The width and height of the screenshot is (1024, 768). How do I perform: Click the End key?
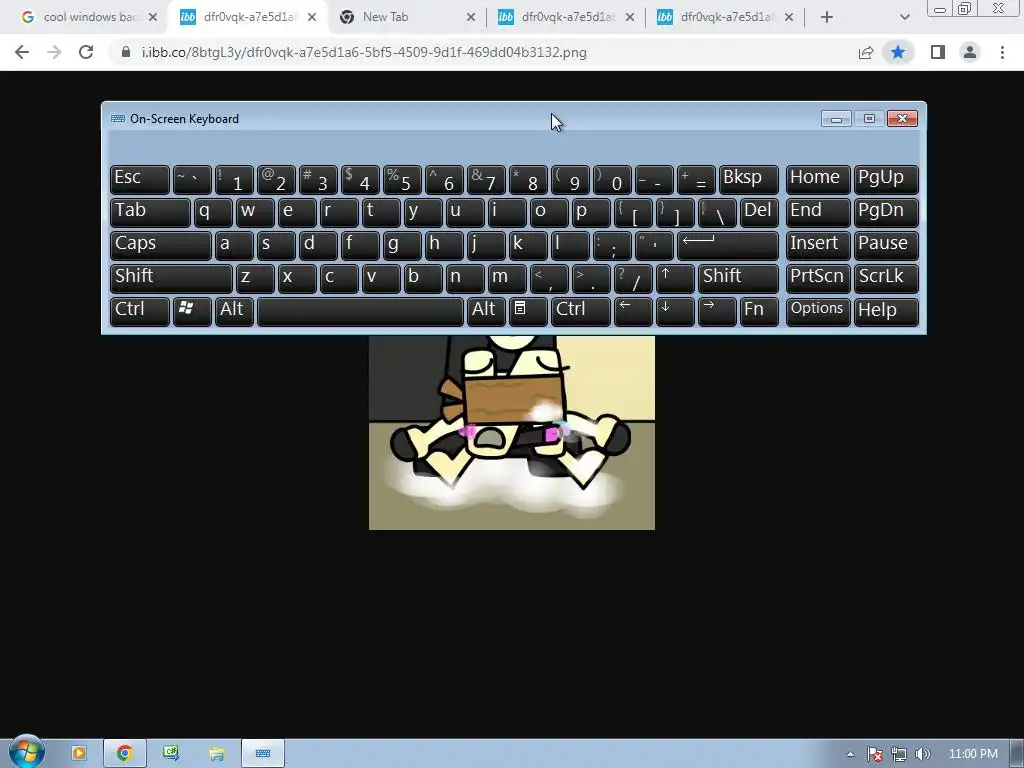(818, 212)
